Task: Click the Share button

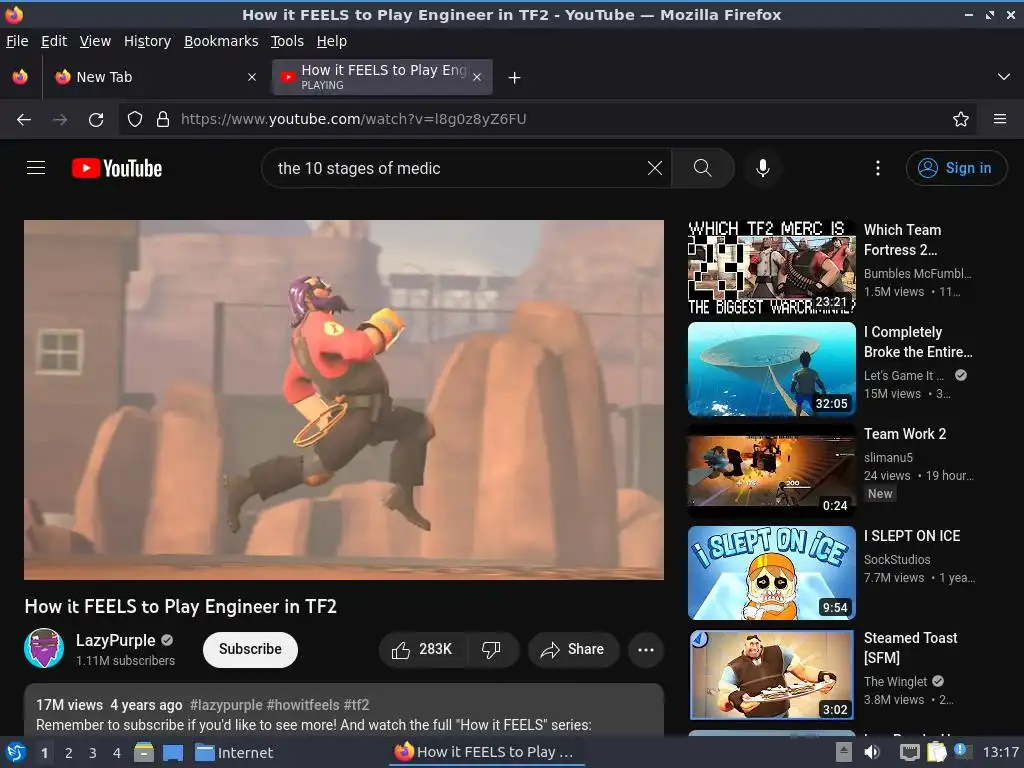Action: (x=573, y=649)
